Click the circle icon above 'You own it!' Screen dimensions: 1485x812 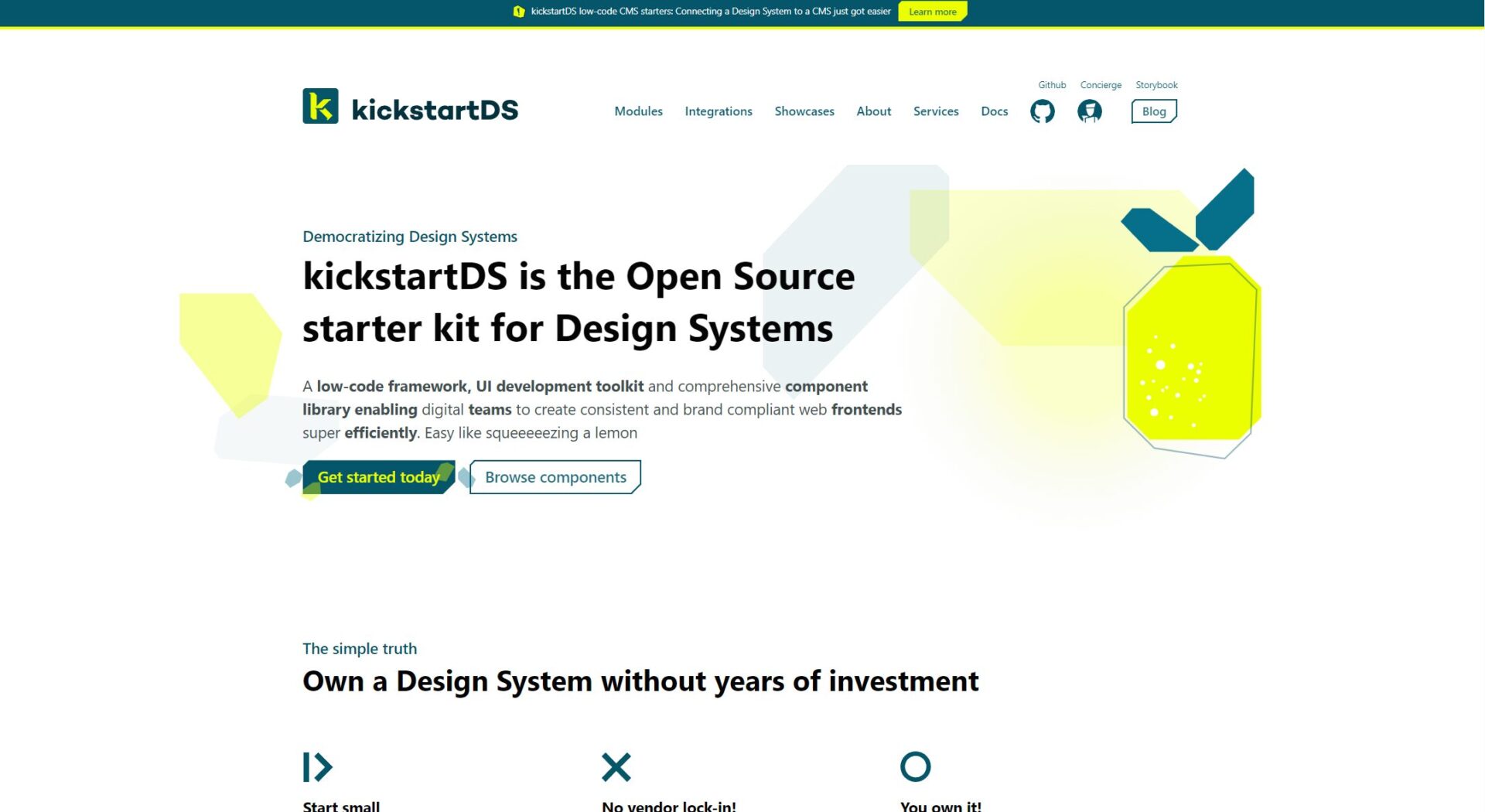pos(916,766)
